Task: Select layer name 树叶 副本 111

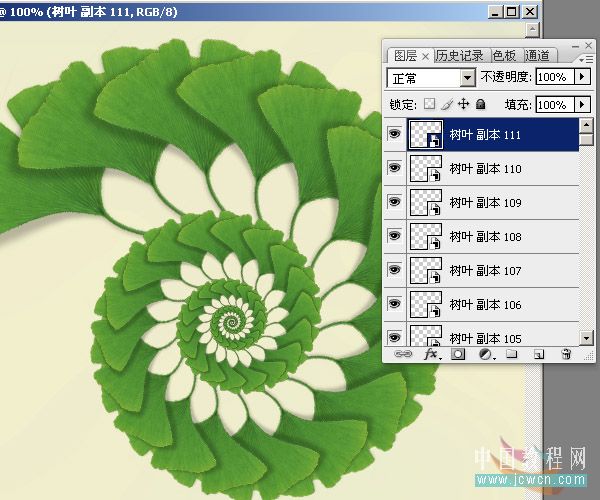Action: (485, 135)
